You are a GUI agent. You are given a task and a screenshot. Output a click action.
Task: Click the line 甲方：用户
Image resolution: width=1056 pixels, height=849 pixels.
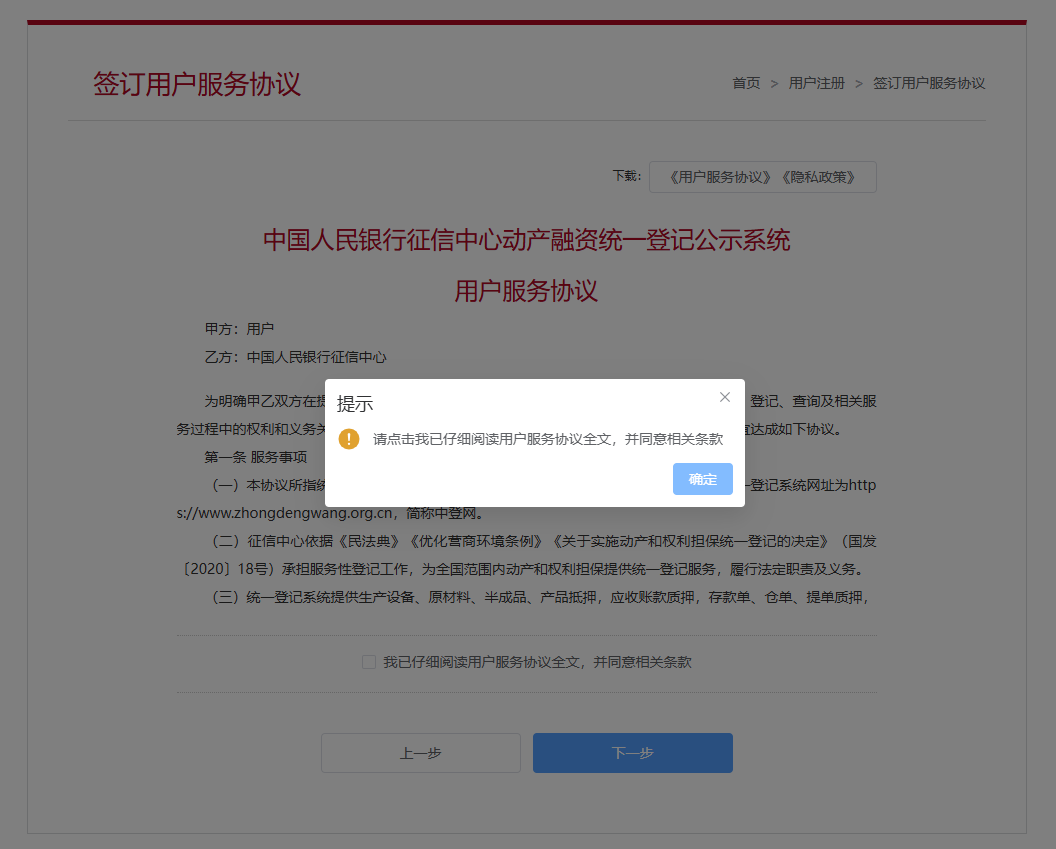239,329
